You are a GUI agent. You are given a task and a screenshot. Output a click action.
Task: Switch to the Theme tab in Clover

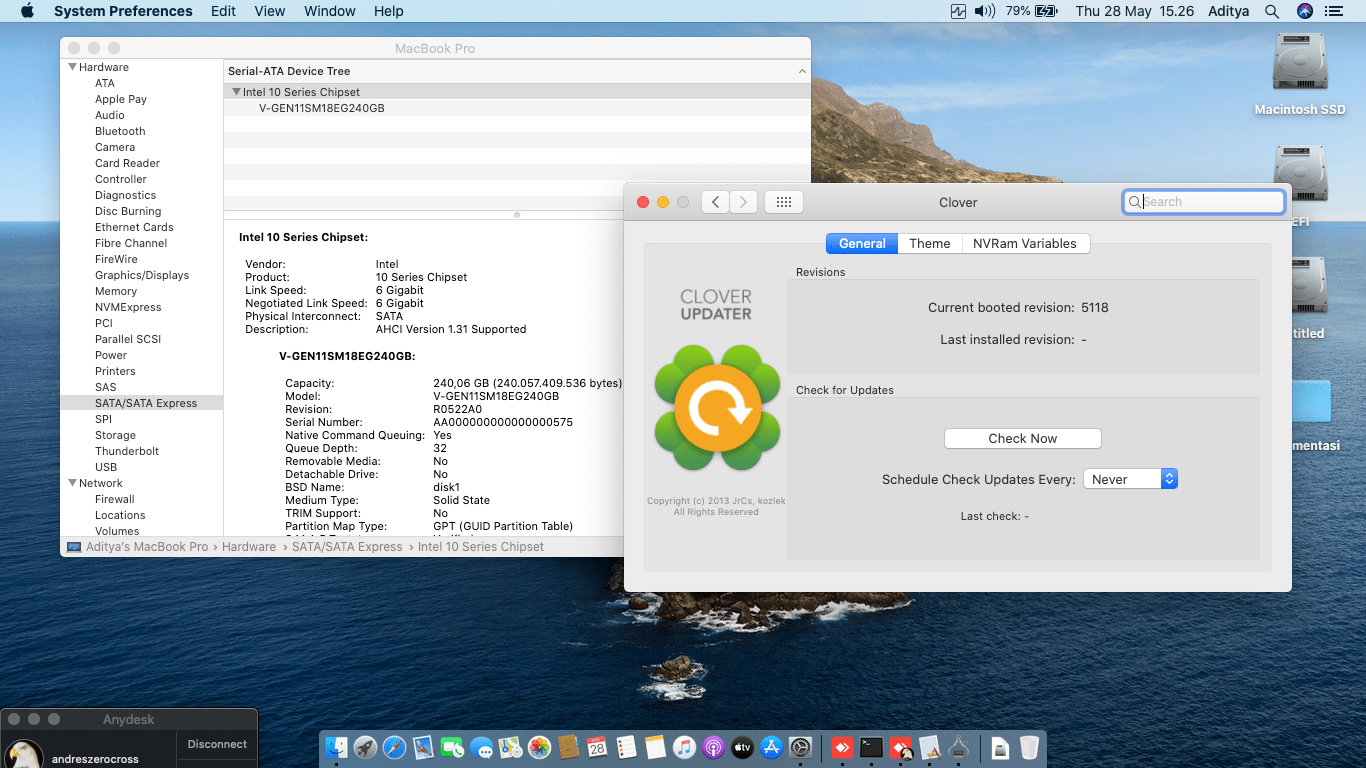(x=930, y=243)
